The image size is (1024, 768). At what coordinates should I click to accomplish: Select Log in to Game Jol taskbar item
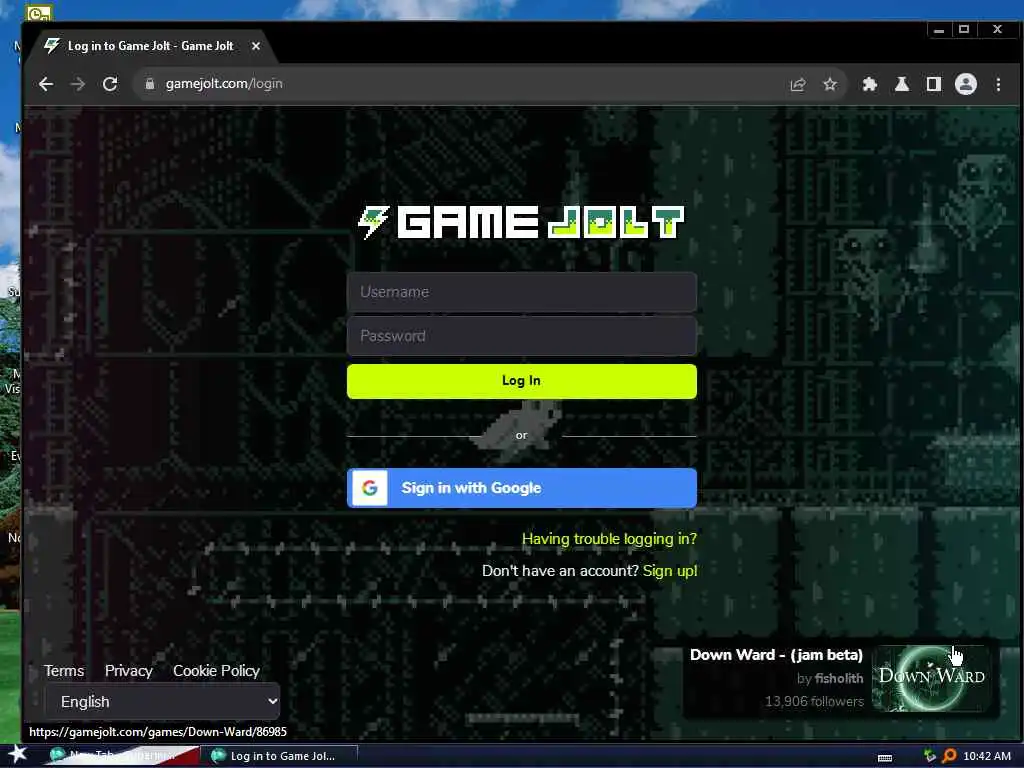pyautogui.click(x=279, y=756)
